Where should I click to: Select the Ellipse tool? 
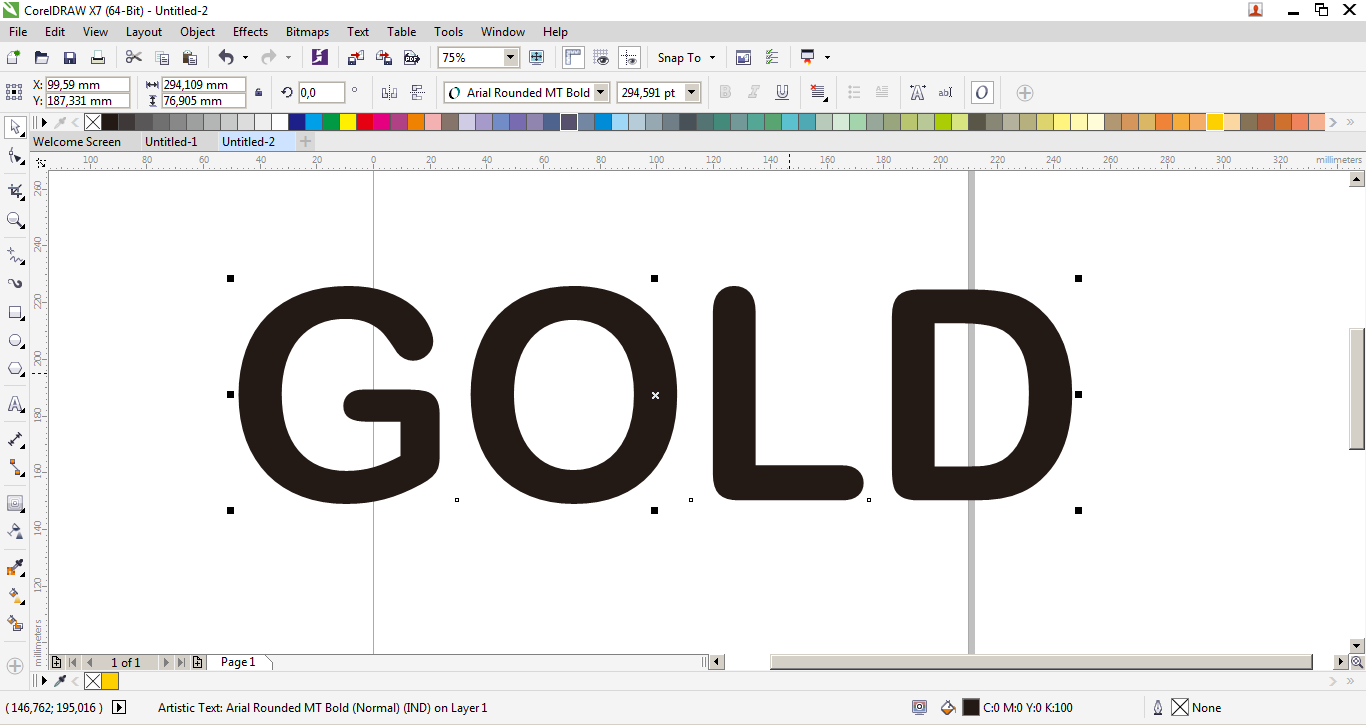coord(15,340)
